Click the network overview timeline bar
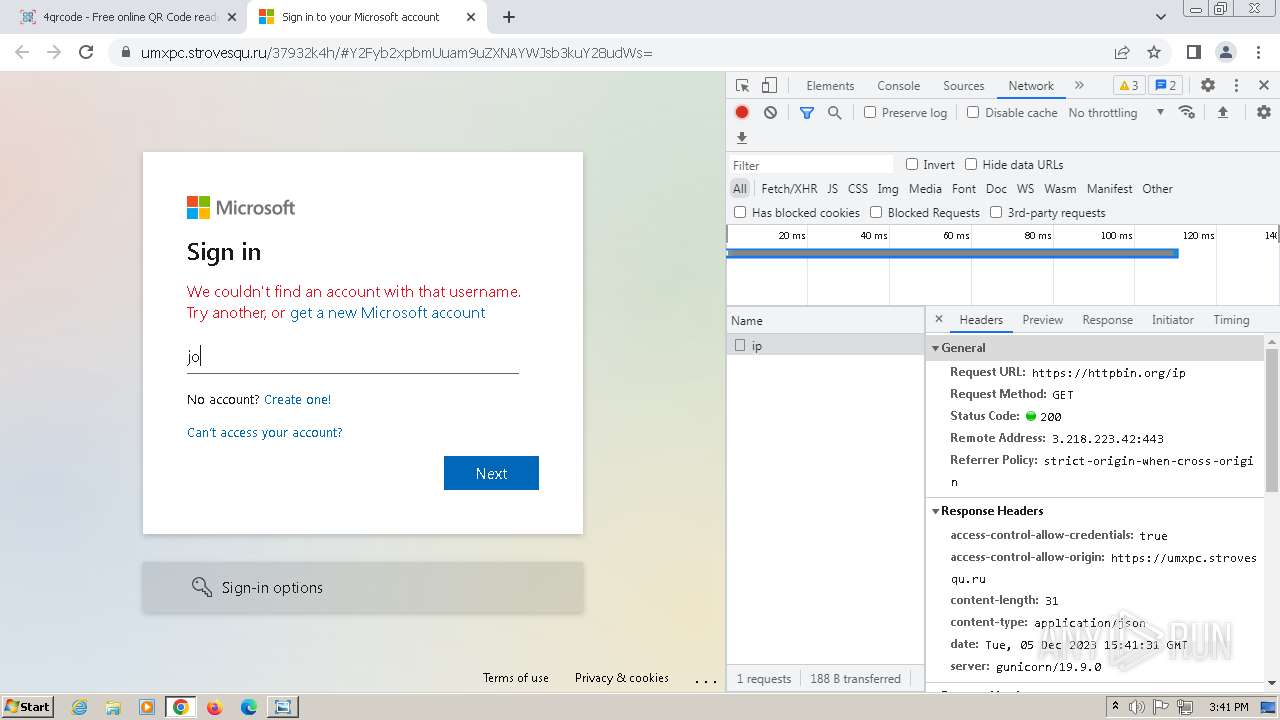This screenshot has height=720, width=1280. click(952, 253)
